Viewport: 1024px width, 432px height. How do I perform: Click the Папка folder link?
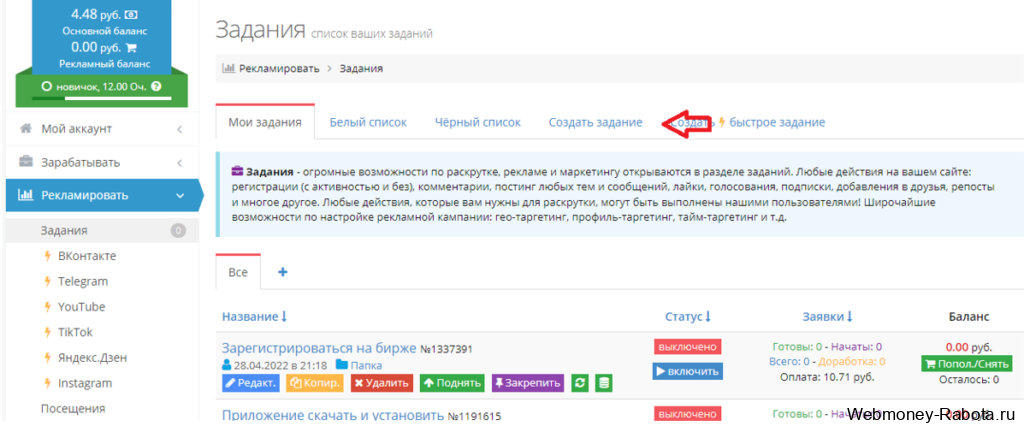[x=366, y=365]
